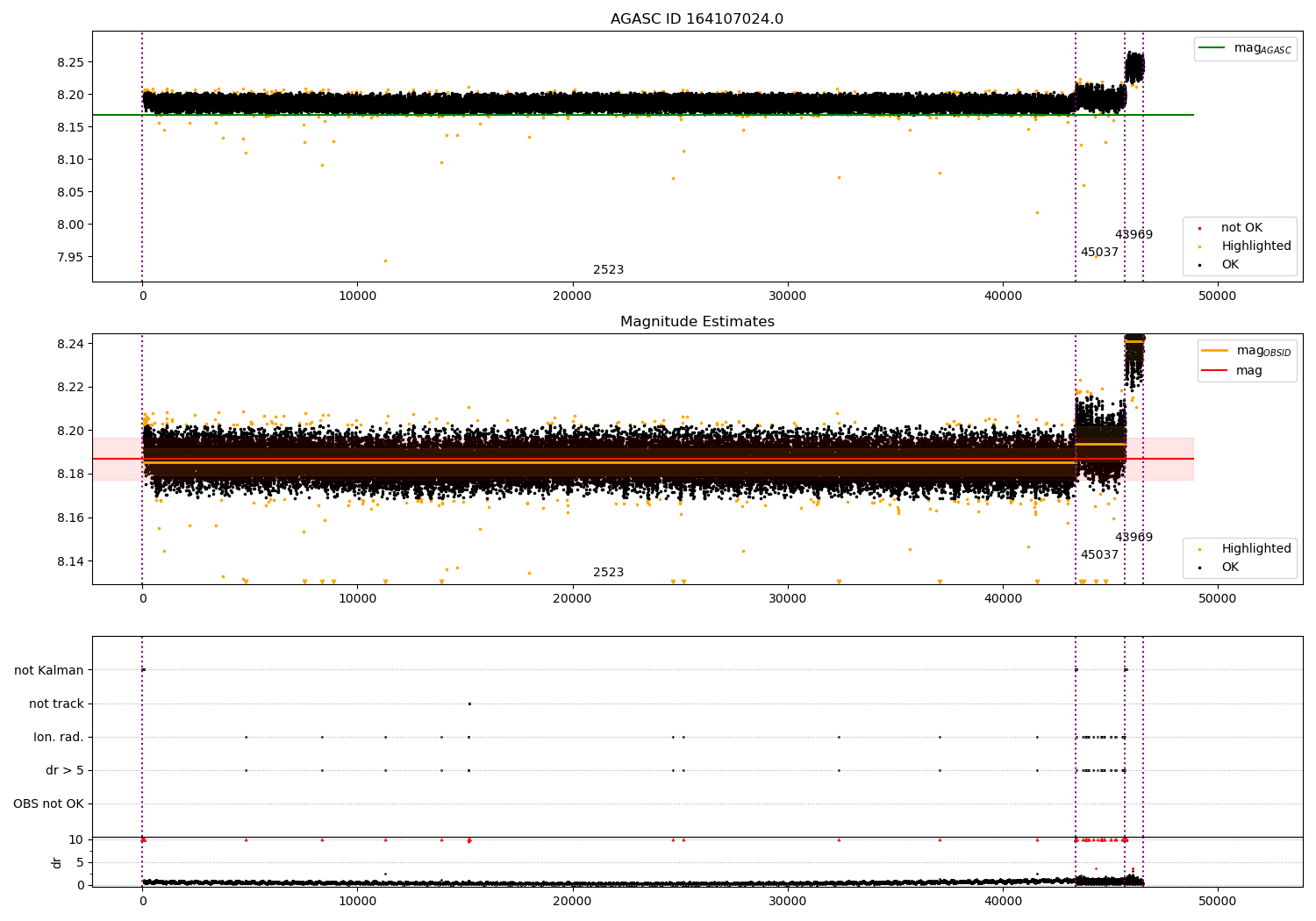The height and width of the screenshot is (921, 1316).
Task: Click the '8.00' y-axis tick of top plot
Action: click(70, 225)
